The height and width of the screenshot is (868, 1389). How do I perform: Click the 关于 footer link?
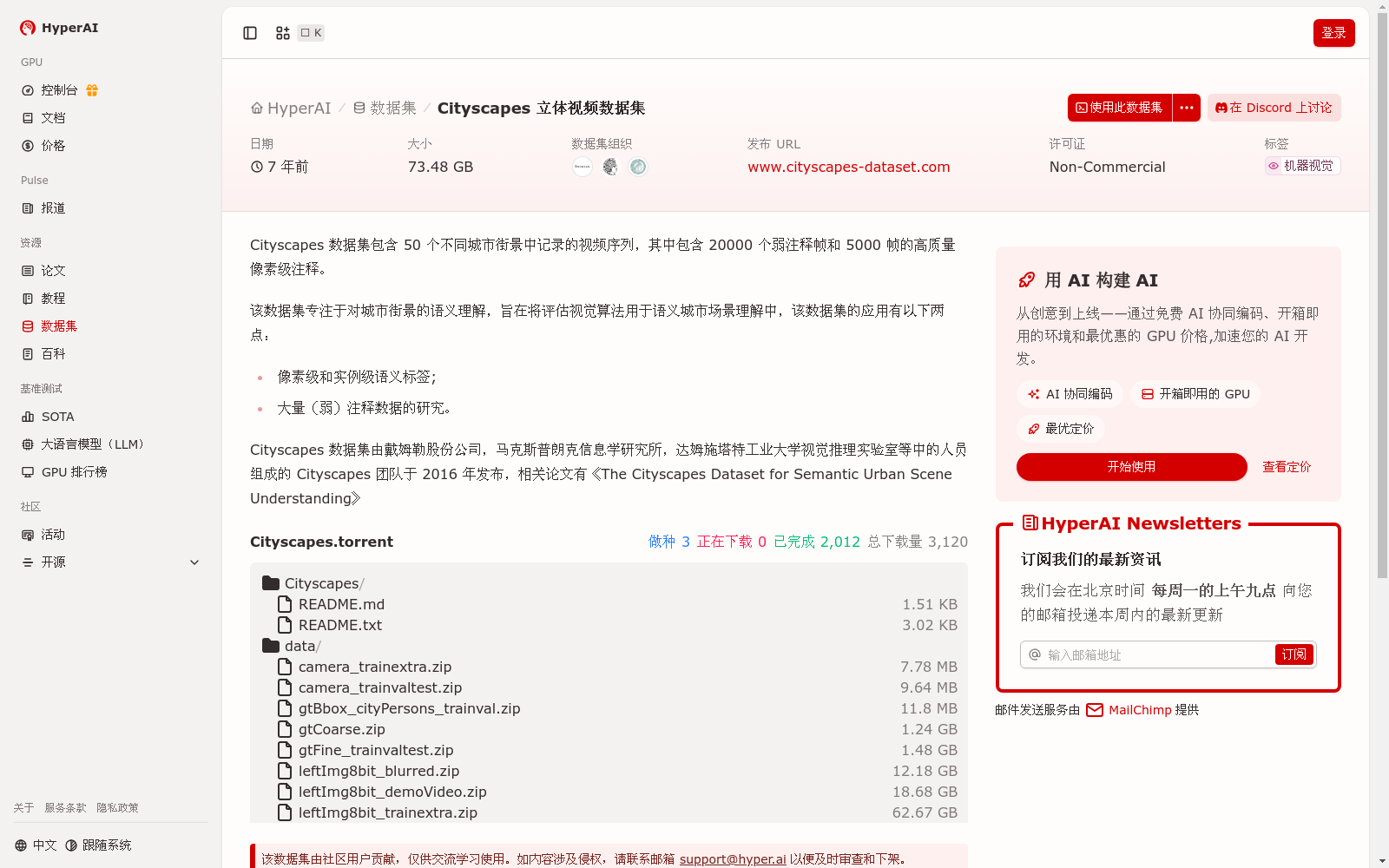(x=23, y=808)
